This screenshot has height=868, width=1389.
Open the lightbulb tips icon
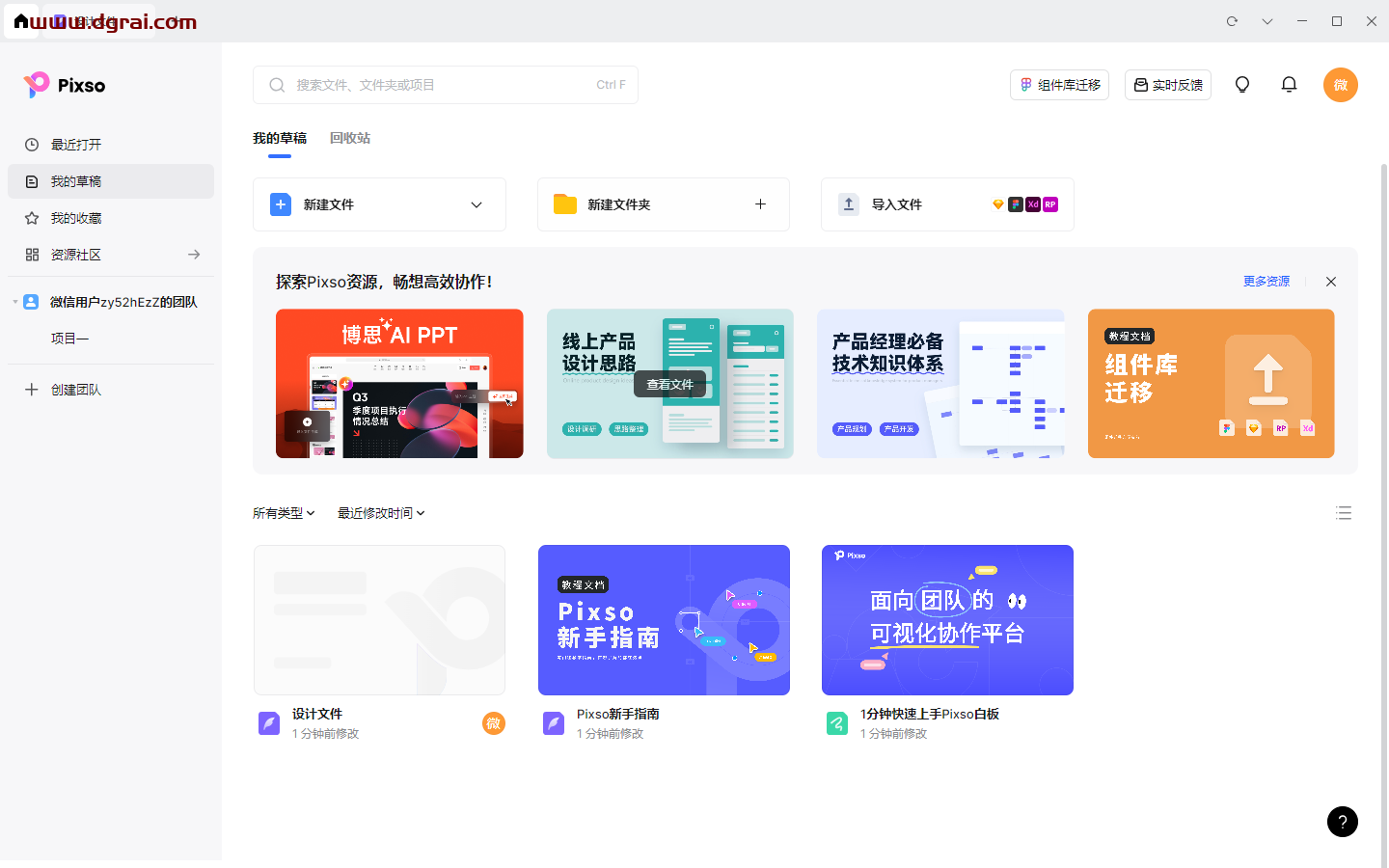coord(1242,85)
